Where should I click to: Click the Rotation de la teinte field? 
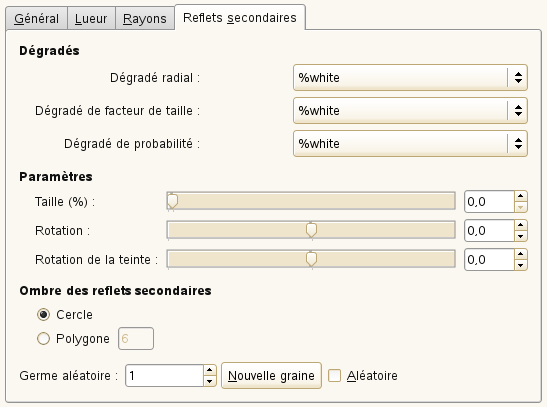click(489, 259)
